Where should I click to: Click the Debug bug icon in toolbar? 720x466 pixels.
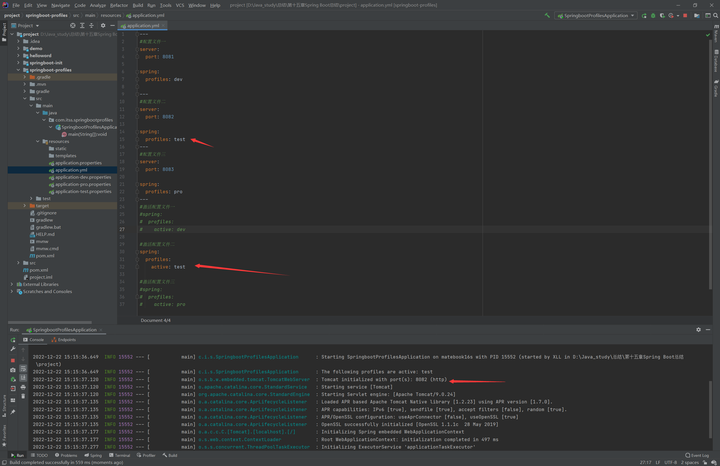(653, 15)
